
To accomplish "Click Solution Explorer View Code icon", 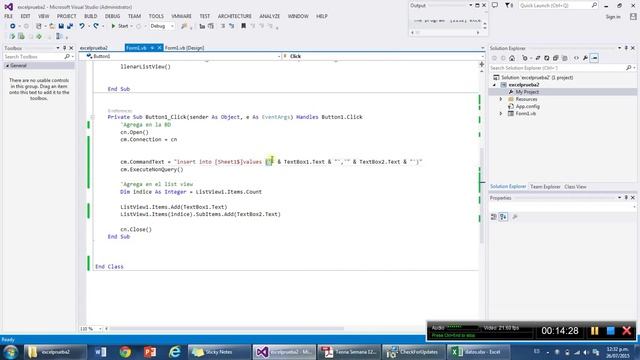I will pyautogui.click(x=576, y=58).
